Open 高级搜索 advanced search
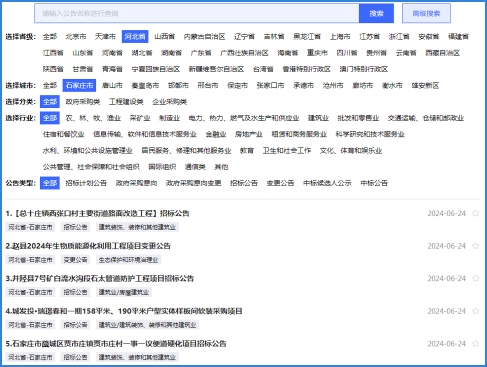The width and height of the screenshot is (487, 367). [x=426, y=13]
